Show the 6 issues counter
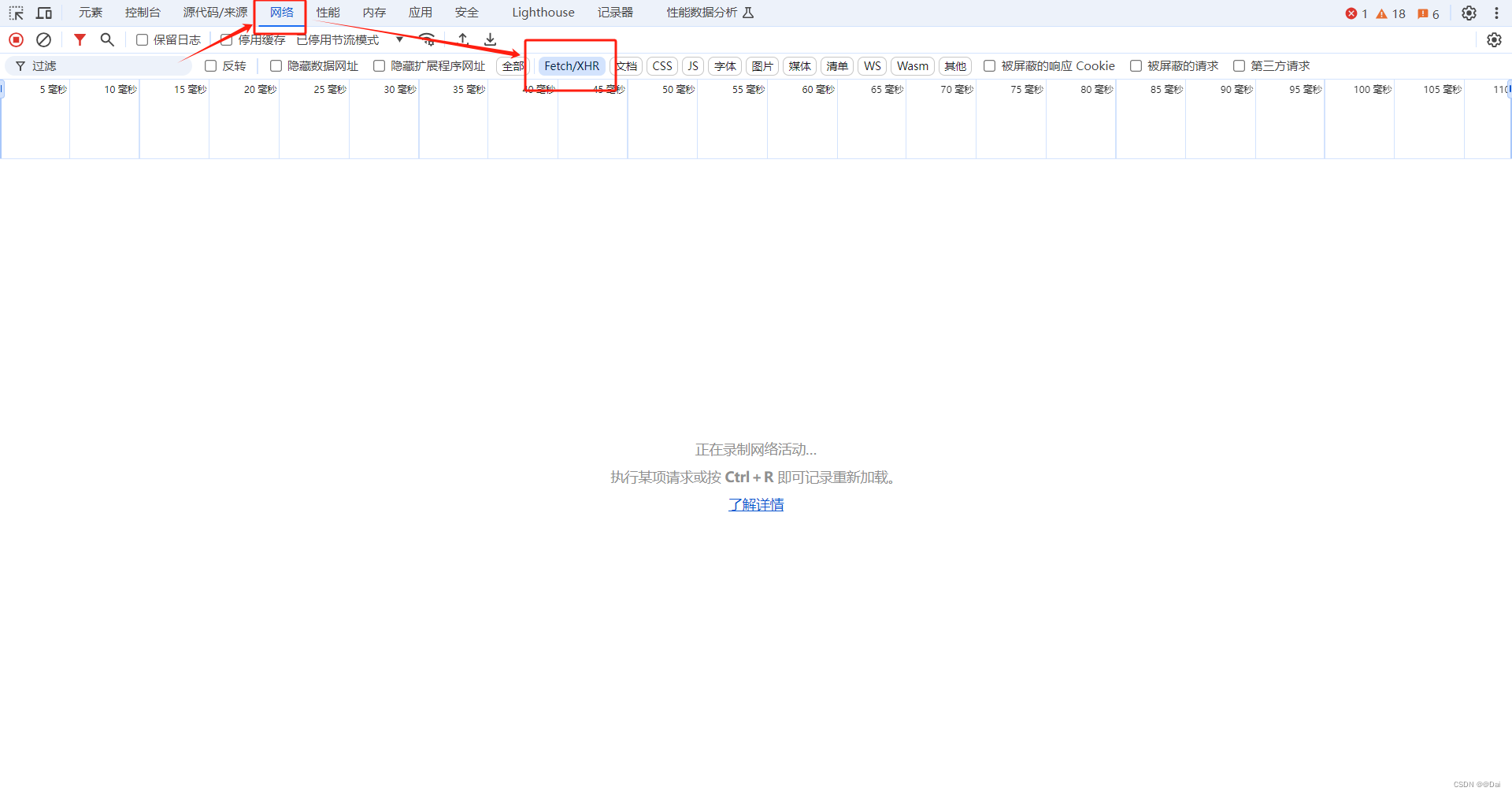This screenshot has height=795, width=1512. coord(1429,13)
